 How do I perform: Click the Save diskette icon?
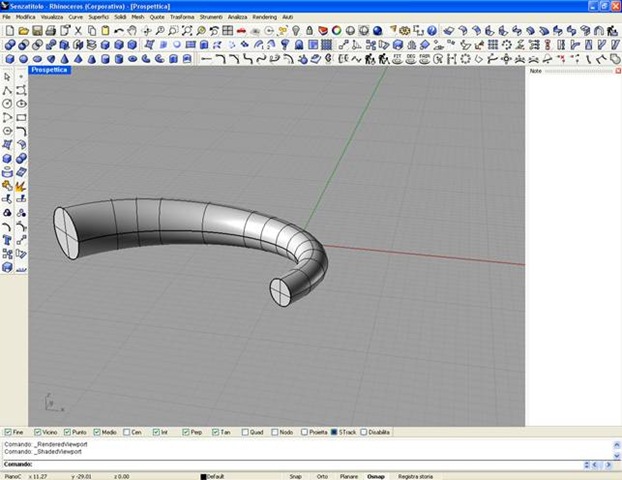37,31
